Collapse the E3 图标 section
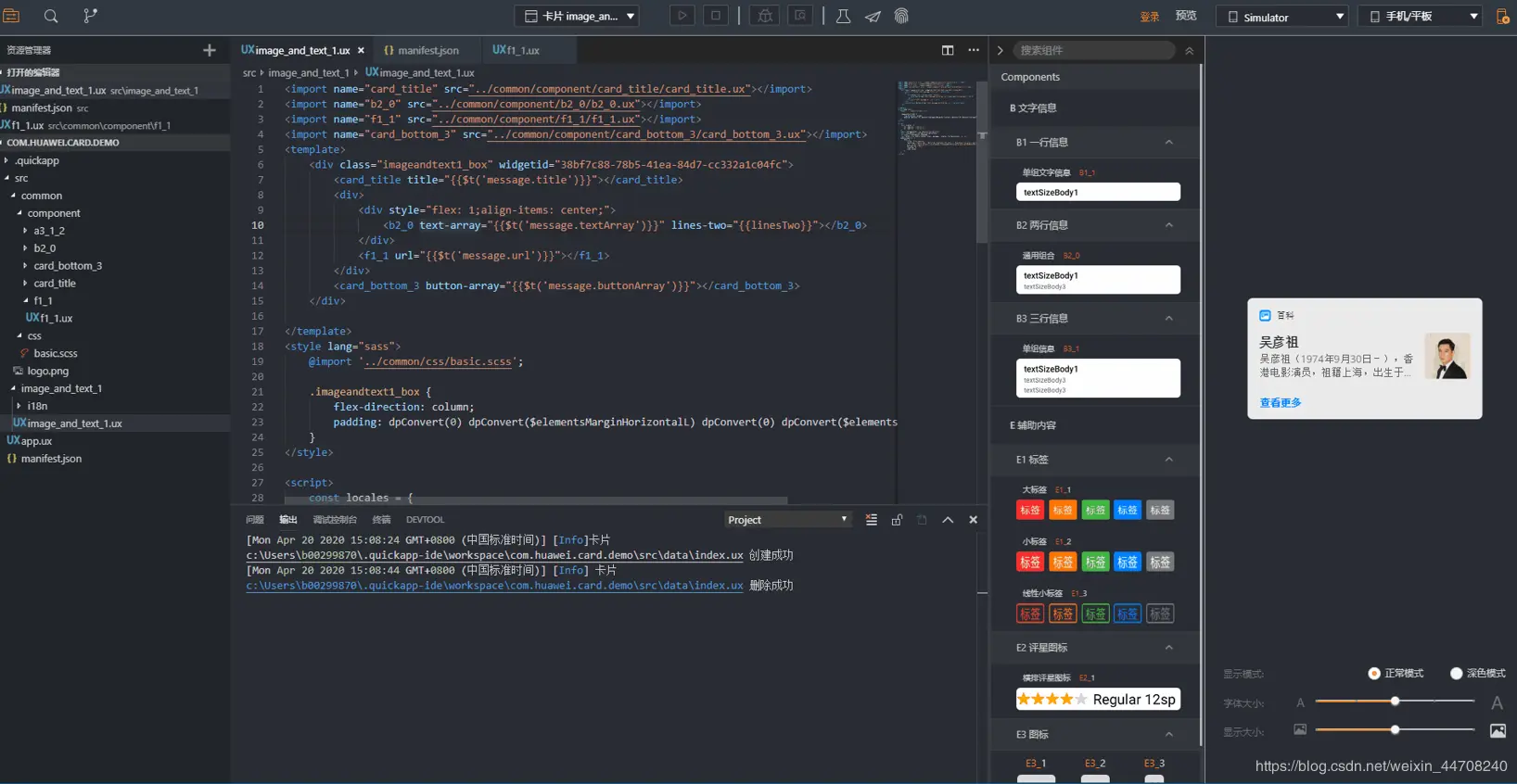Screen dimensions: 1517x784 [1168, 735]
